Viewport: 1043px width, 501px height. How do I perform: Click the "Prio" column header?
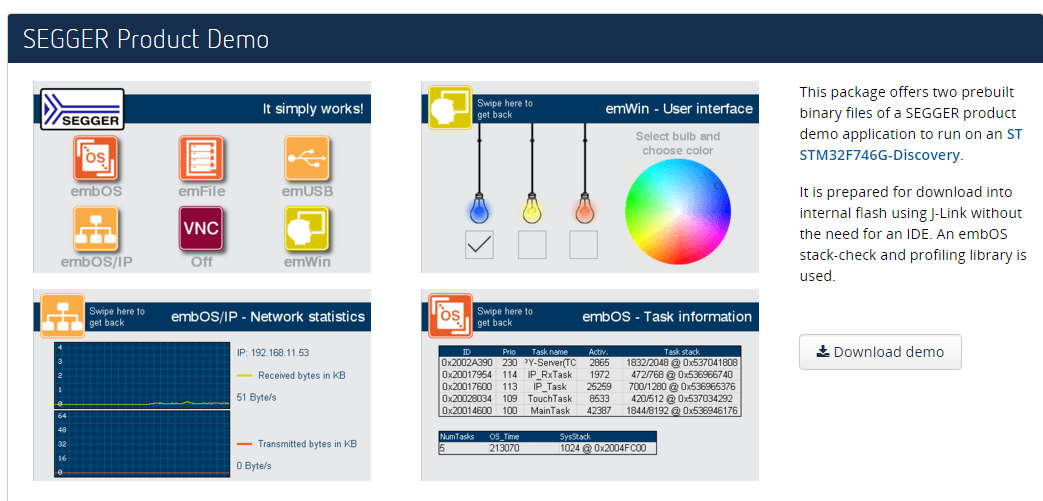(509, 351)
